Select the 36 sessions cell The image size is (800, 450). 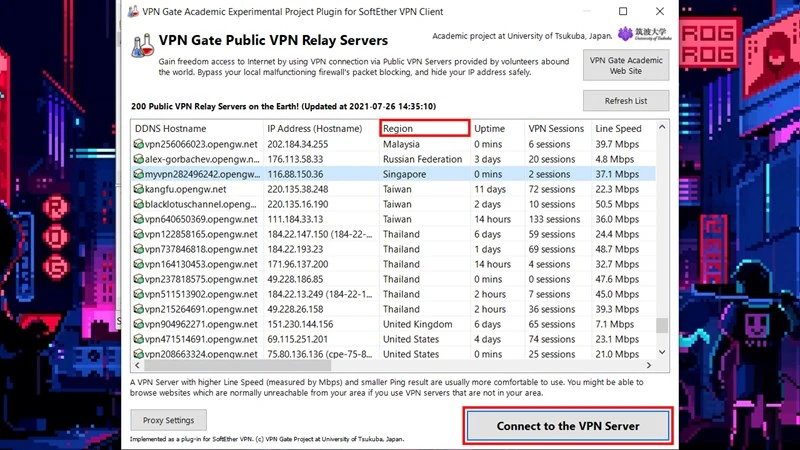(x=552, y=309)
